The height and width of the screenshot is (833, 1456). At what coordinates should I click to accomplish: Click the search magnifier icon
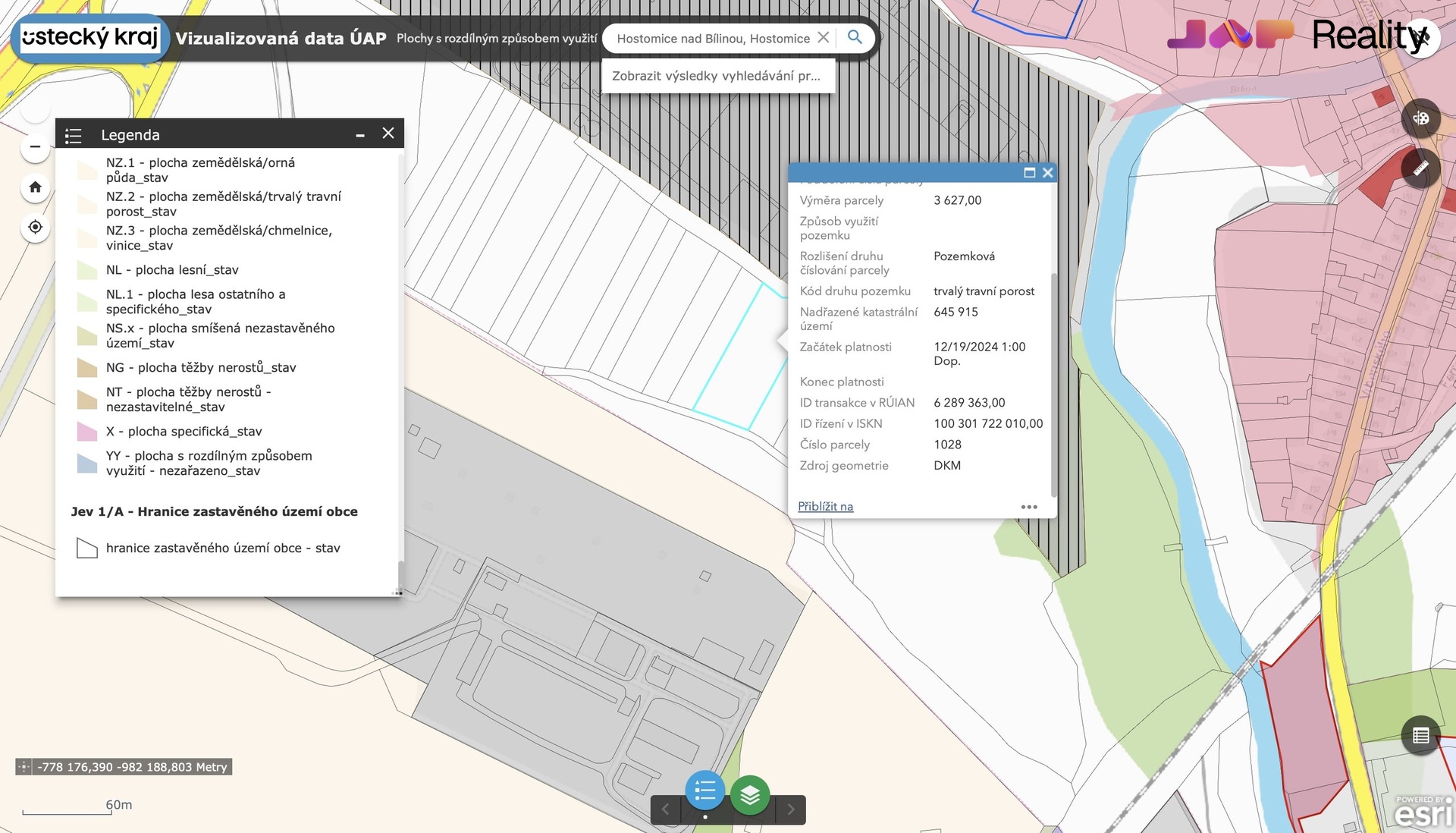click(855, 37)
